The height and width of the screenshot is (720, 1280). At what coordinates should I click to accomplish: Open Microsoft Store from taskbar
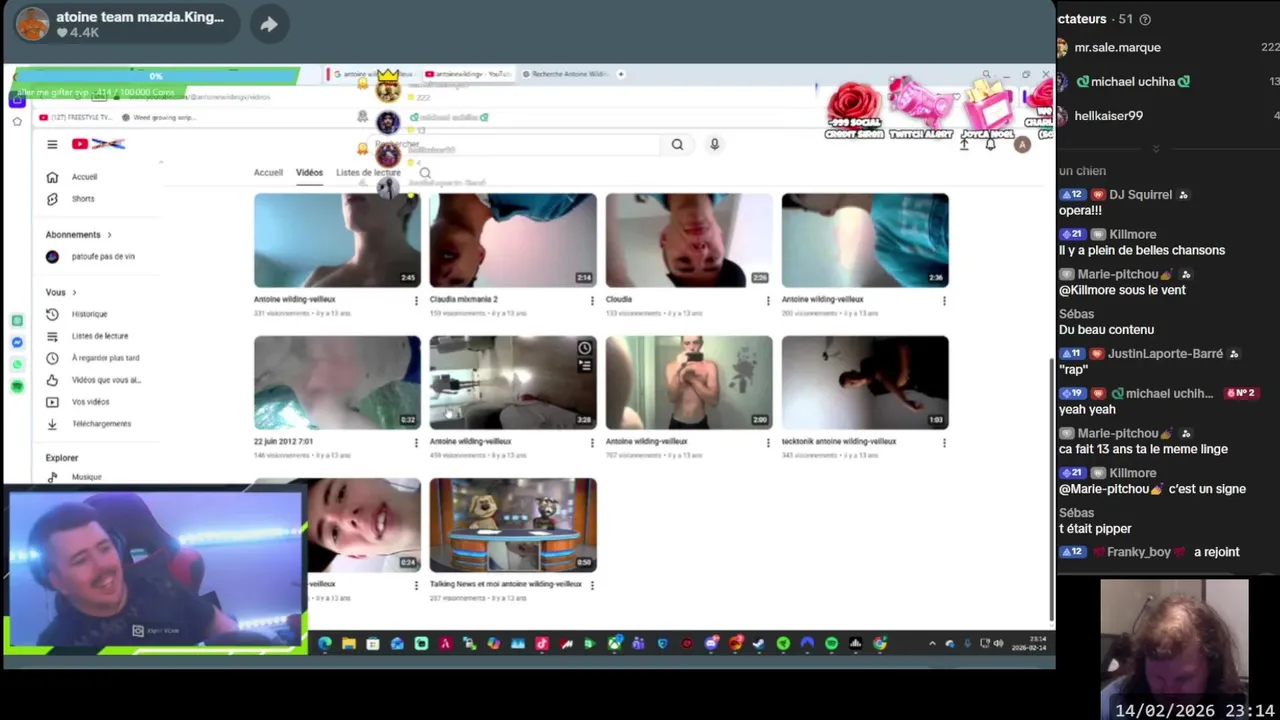(372, 643)
